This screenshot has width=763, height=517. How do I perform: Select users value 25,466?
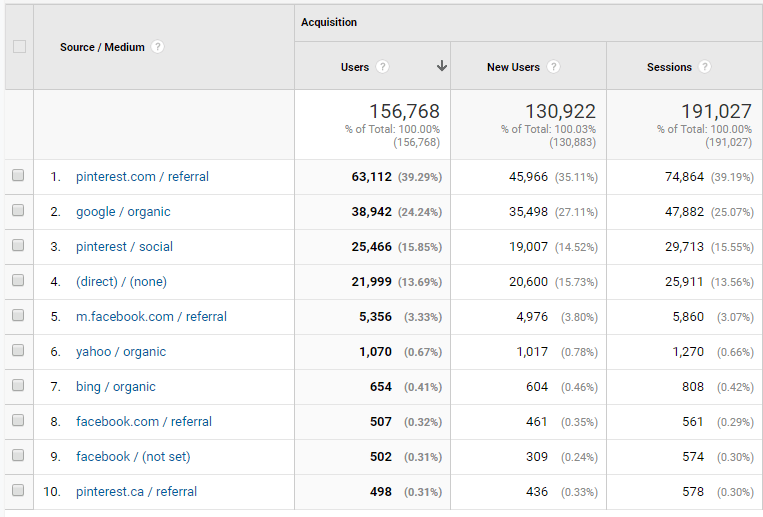click(372, 247)
